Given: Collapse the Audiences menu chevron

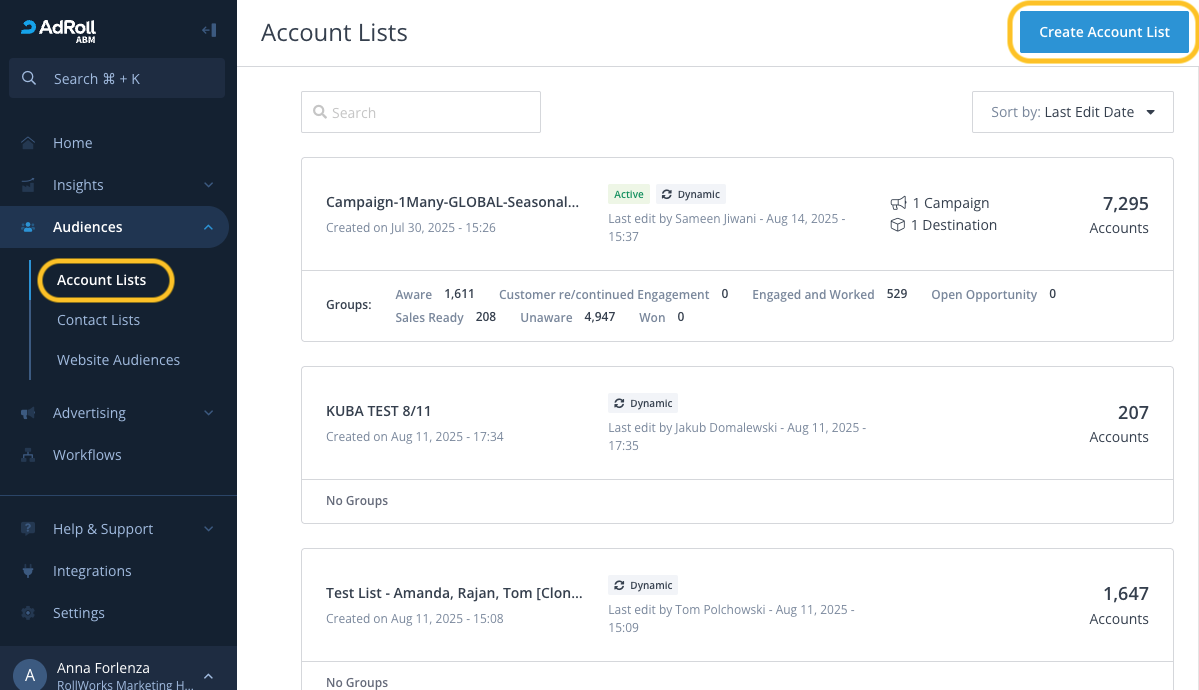Looking at the screenshot, I should [x=208, y=227].
